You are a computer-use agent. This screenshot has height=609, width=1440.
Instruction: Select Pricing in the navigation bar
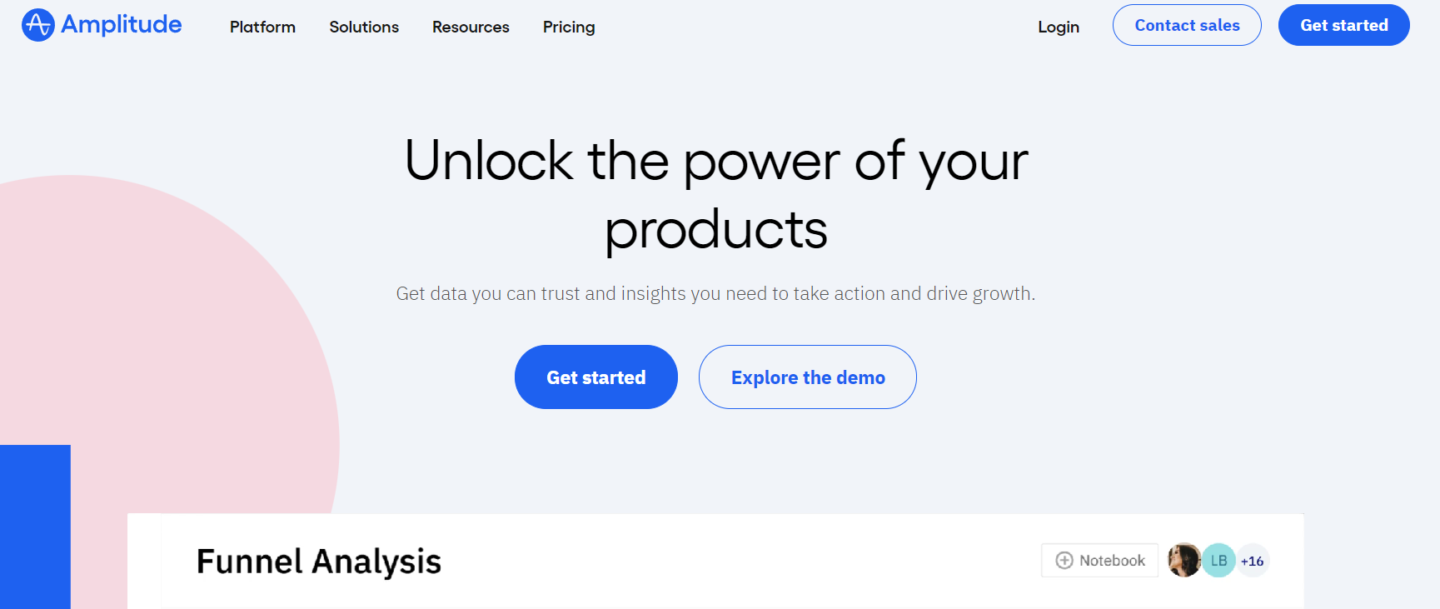point(568,27)
